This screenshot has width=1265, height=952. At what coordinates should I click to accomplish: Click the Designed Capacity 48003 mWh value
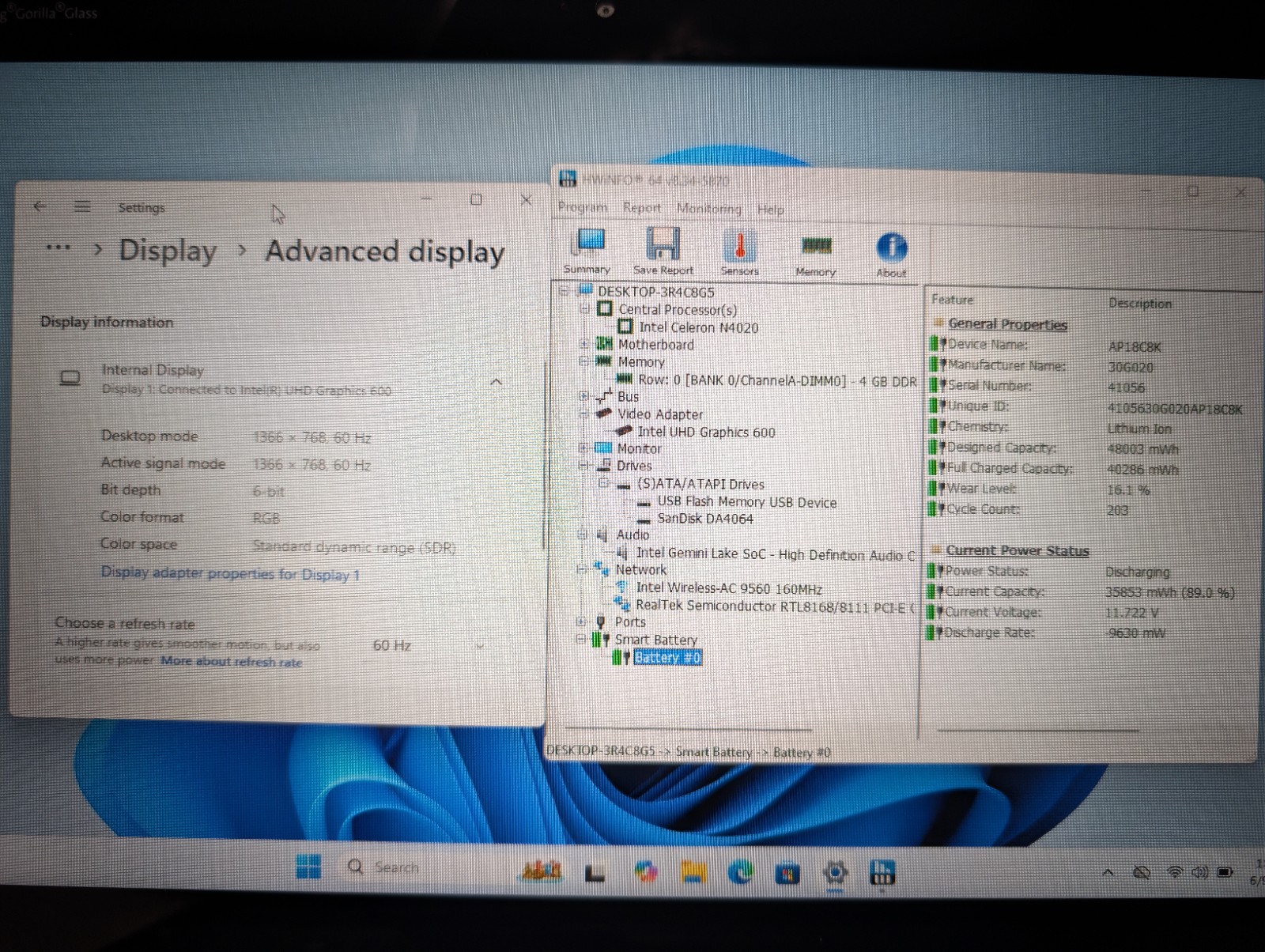pyautogui.click(x=1142, y=449)
